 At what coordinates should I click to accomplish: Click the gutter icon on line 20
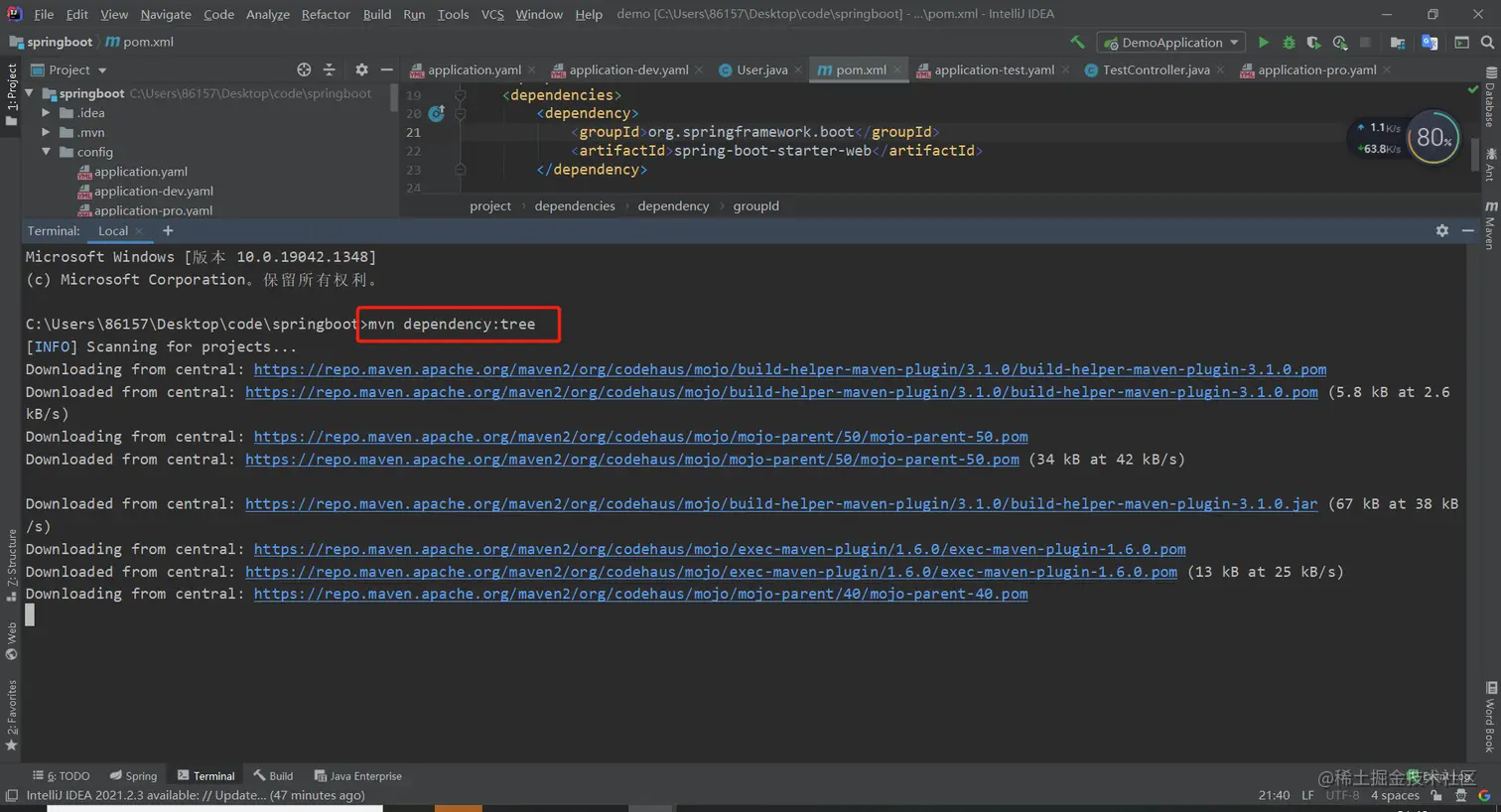pos(436,114)
